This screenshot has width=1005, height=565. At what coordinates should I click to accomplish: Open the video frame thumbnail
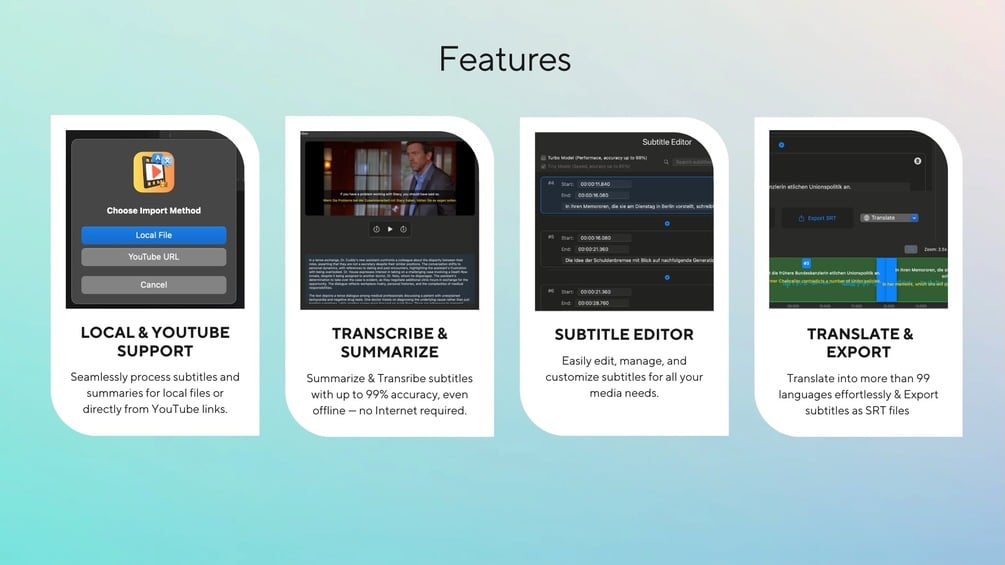click(x=390, y=178)
